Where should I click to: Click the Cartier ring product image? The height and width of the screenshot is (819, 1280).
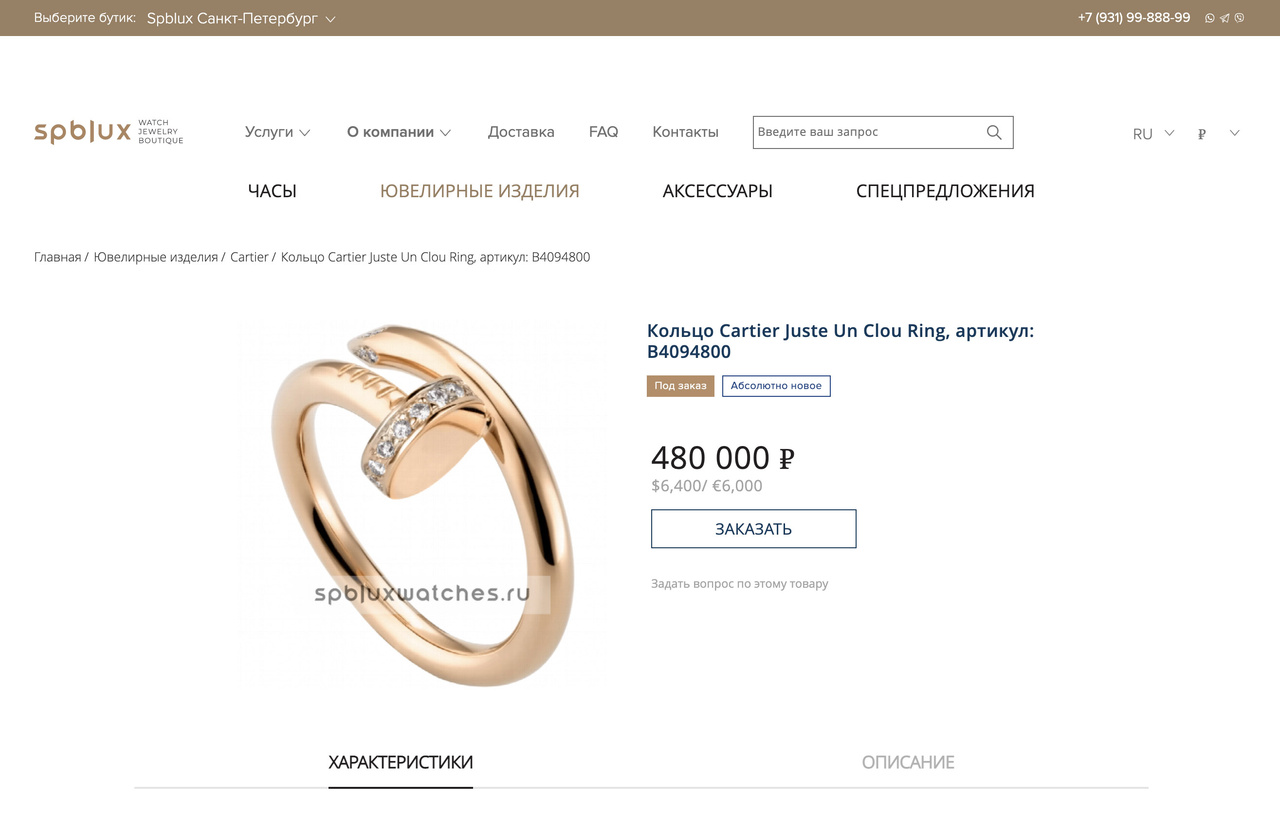(422, 505)
